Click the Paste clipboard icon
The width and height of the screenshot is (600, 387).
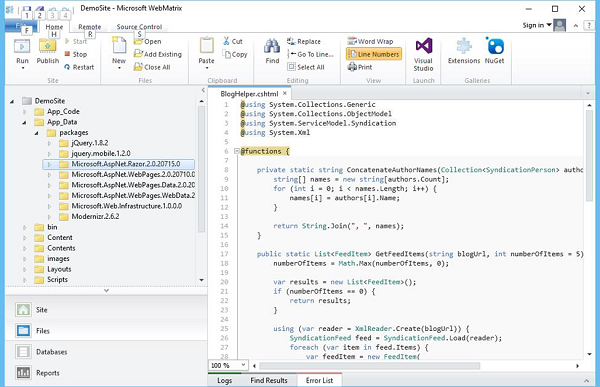pyautogui.click(x=207, y=46)
